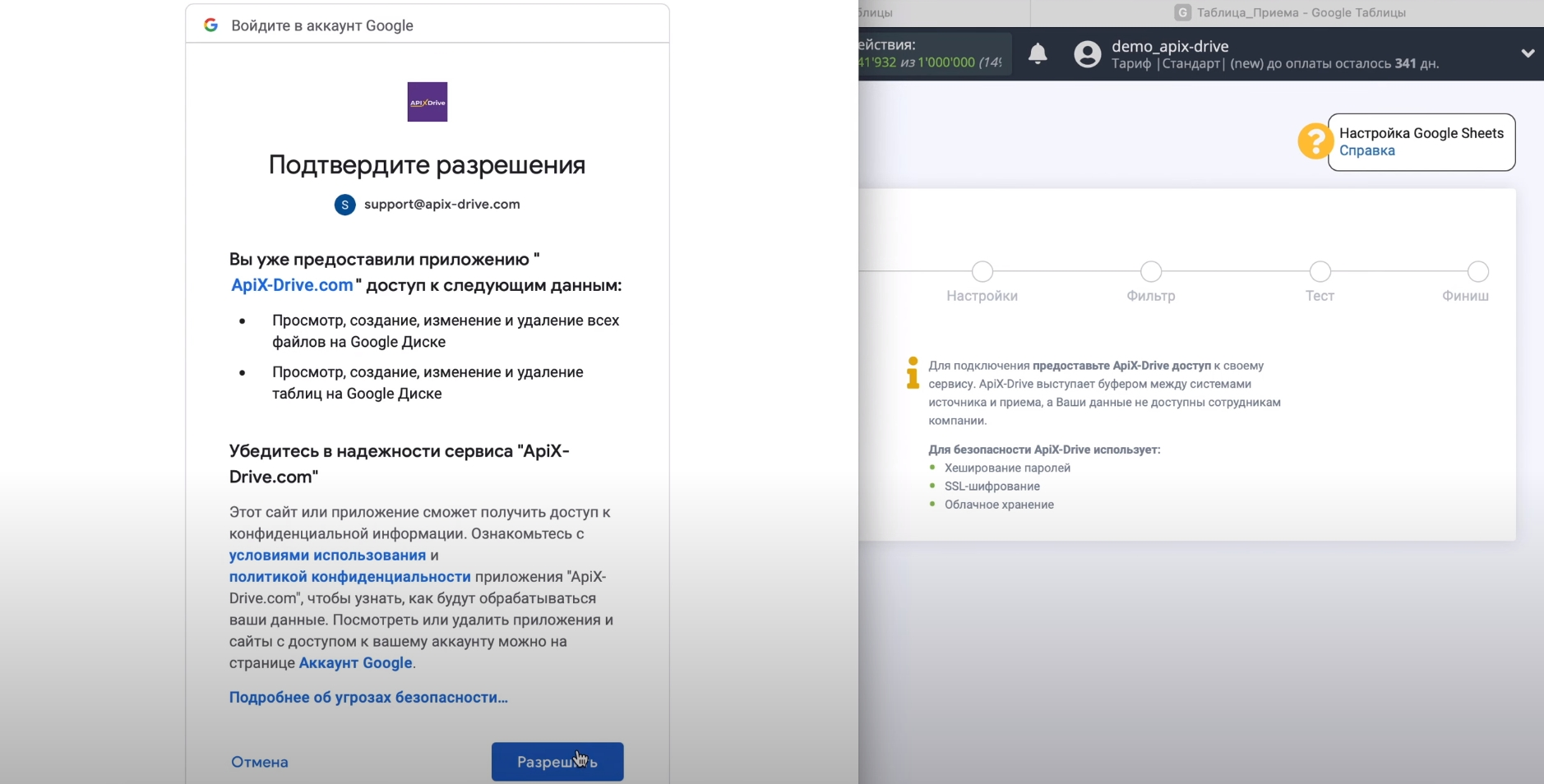Click the Облачное хранение list item

pos(999,505)
